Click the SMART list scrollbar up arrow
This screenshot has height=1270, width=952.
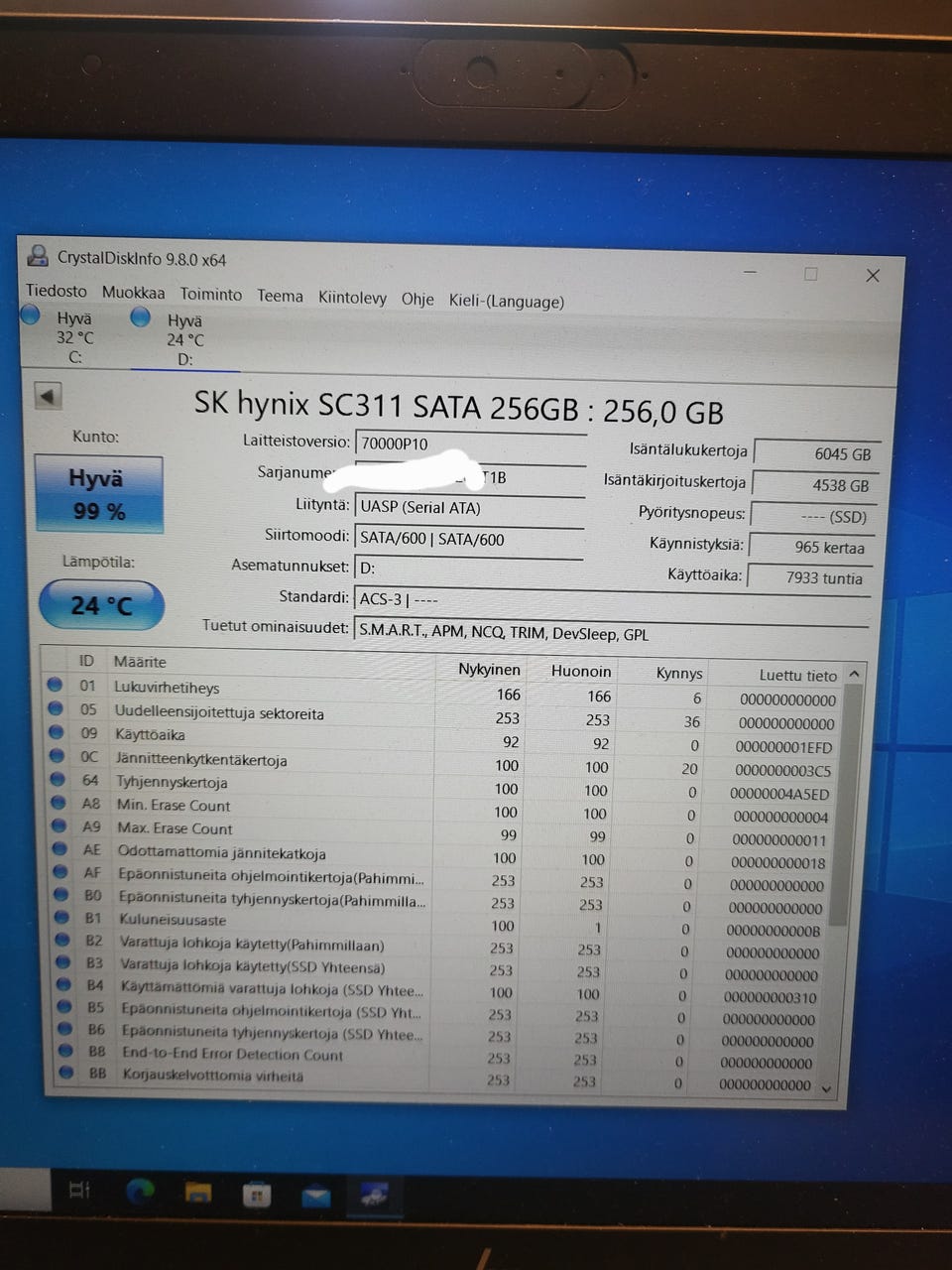pos(855,674)
